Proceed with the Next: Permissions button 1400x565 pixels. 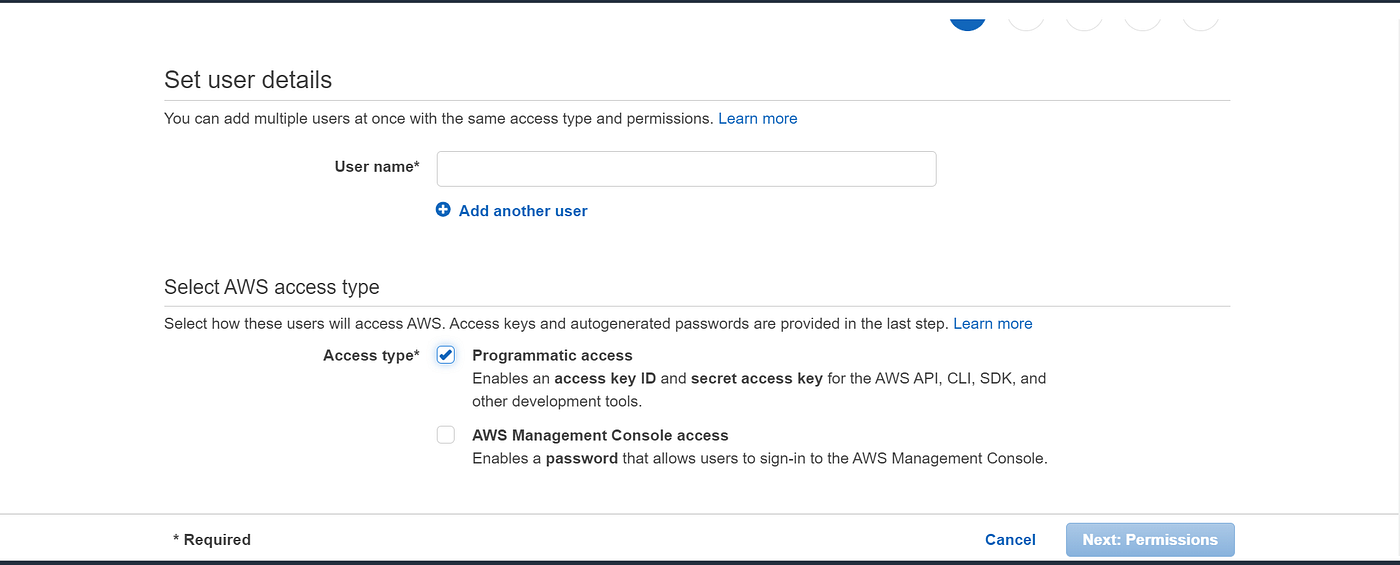tap(1150, 539)
